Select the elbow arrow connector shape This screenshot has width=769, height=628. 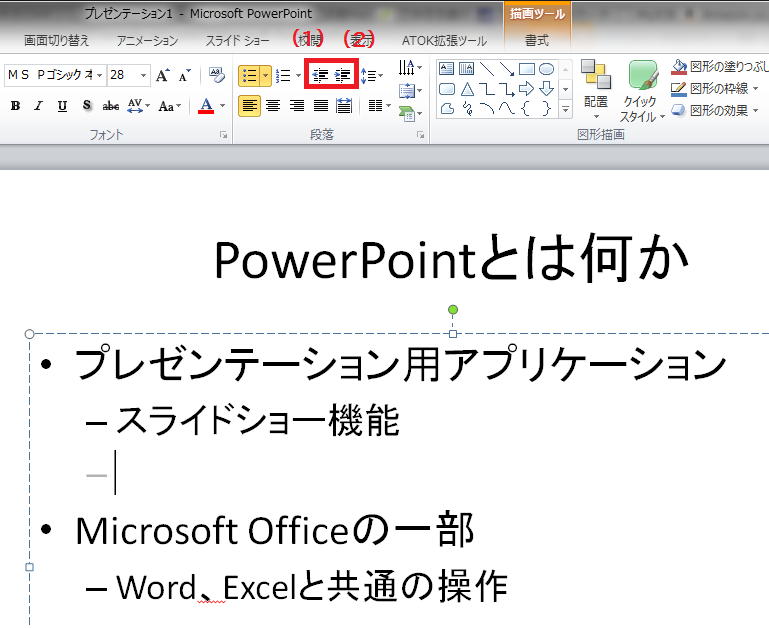click(507, 89)
